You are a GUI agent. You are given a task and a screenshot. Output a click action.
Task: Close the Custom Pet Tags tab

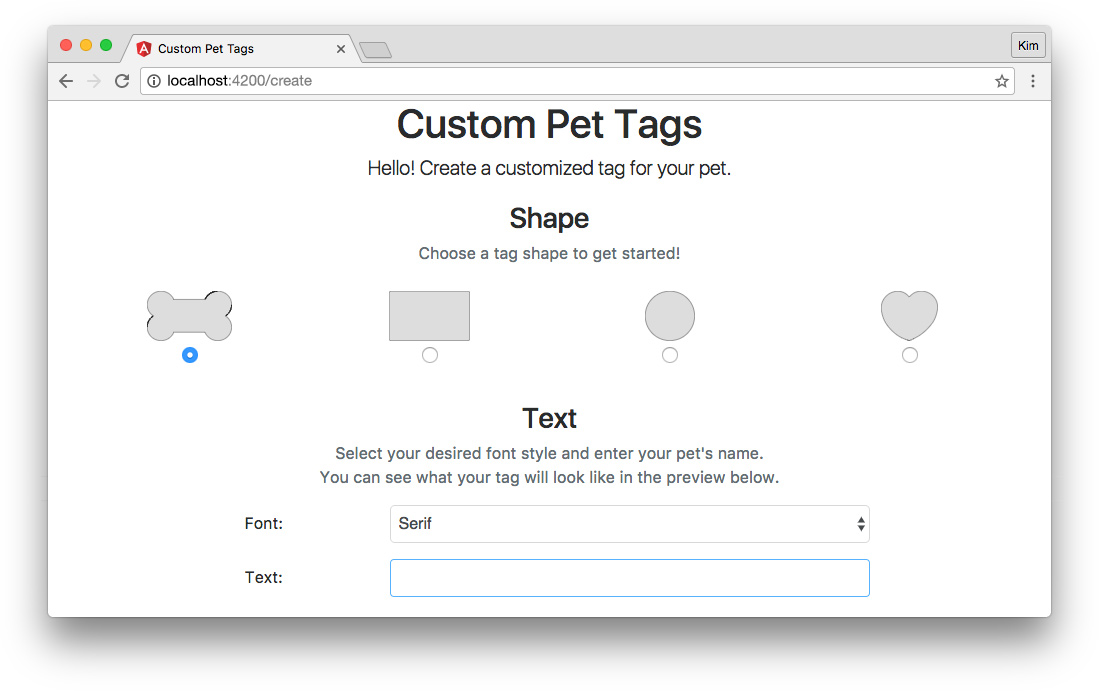click(x=341, y=49)
